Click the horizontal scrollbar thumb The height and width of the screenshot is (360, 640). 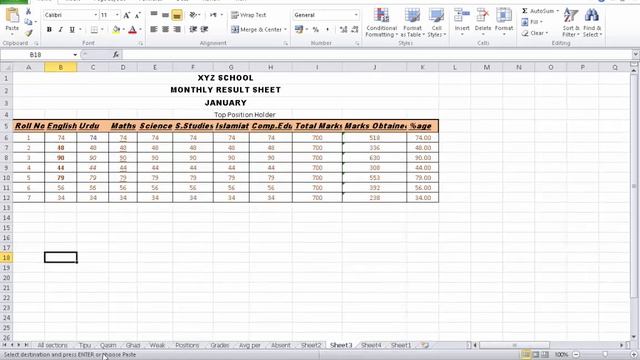click(514, 345)
